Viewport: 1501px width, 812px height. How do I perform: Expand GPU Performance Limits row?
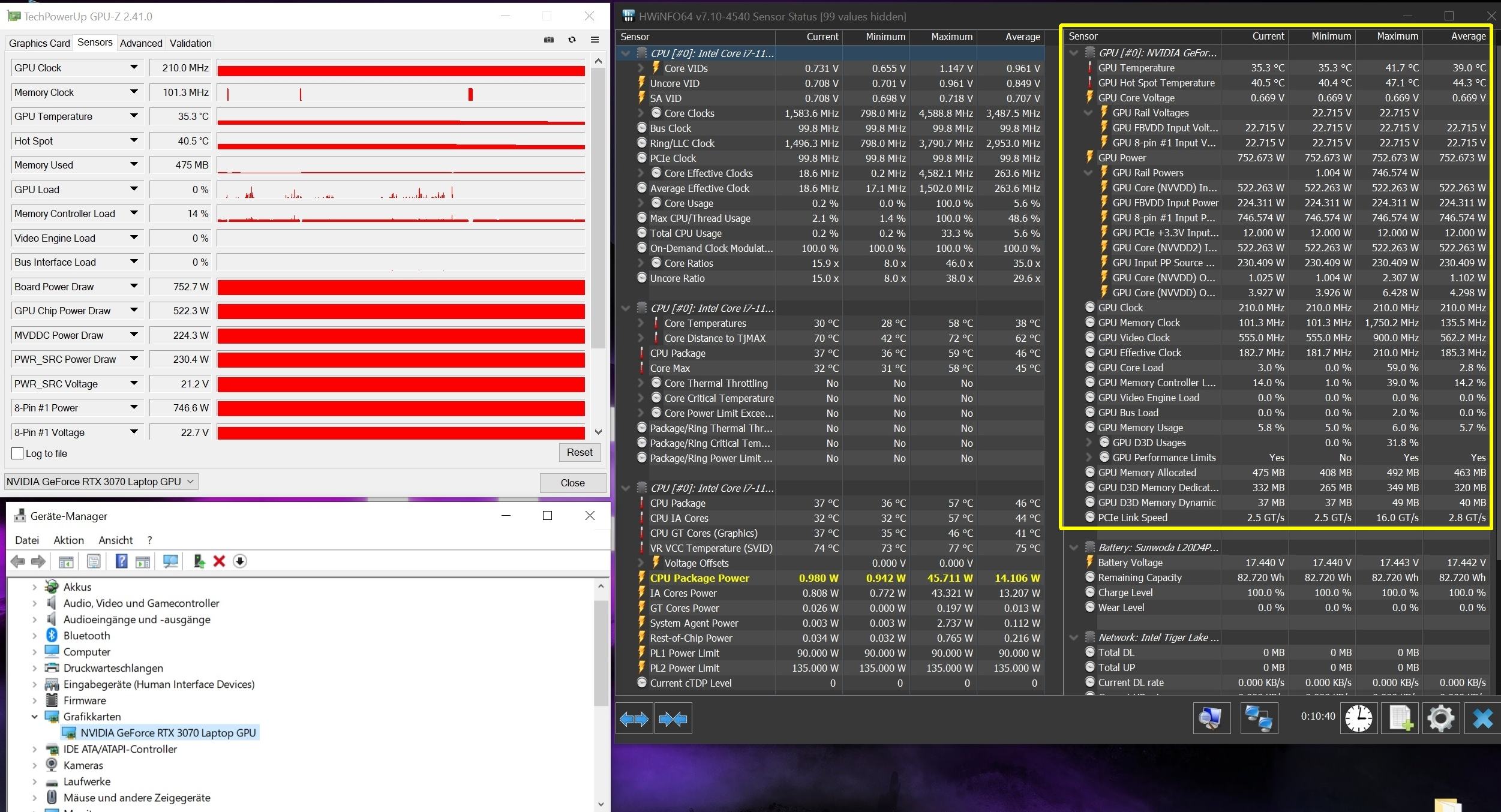coord(1089,458)
